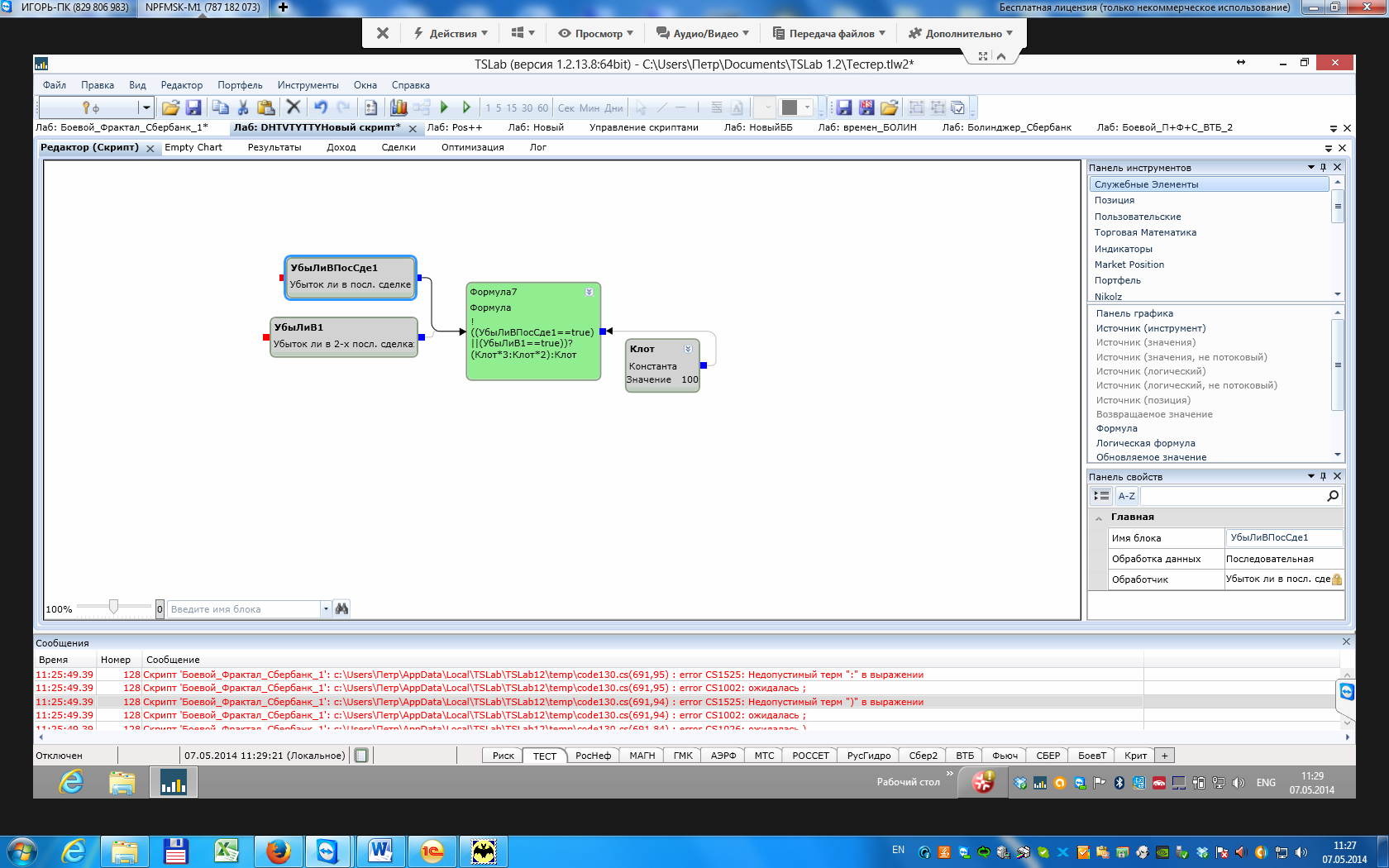Click the bar chart icon in toolbar
Screen dimensions: 1389x868
click(x=399, y=107)
